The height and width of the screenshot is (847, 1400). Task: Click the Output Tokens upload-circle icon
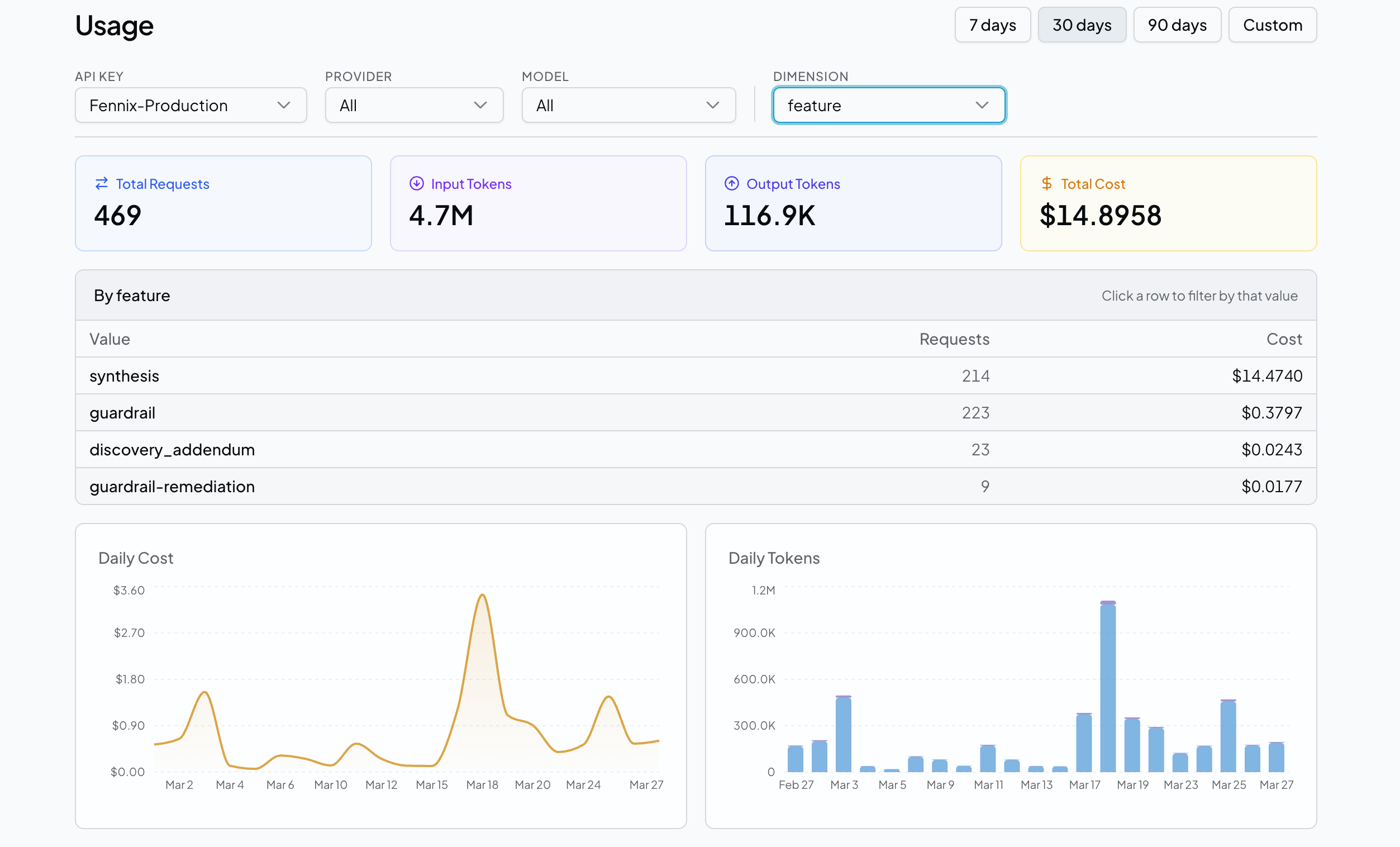(731, 183)
